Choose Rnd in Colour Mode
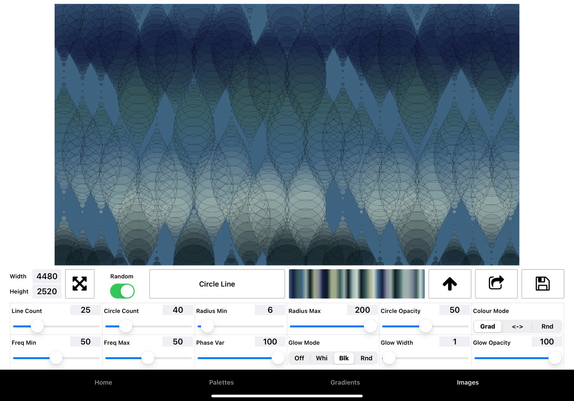The width and height of the screenshot is (574, 401). tap(547, 326)
